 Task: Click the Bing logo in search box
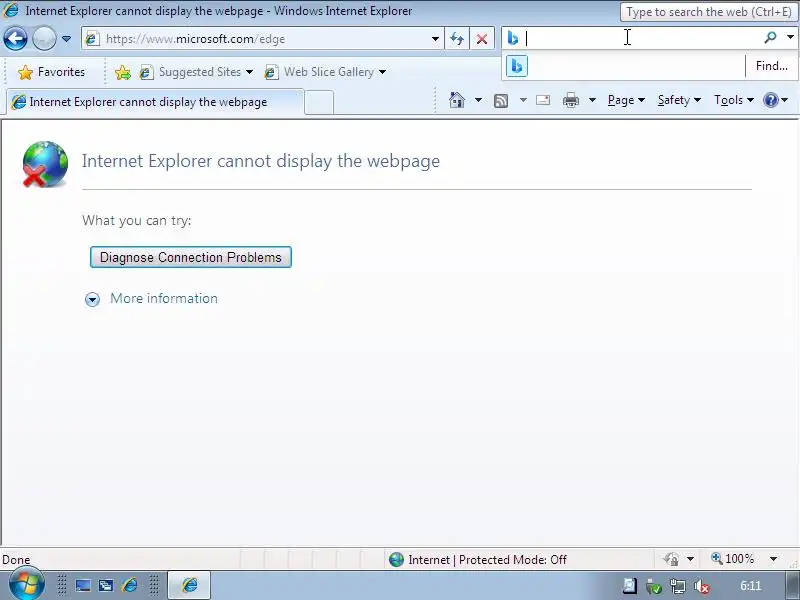coord(513,38)
